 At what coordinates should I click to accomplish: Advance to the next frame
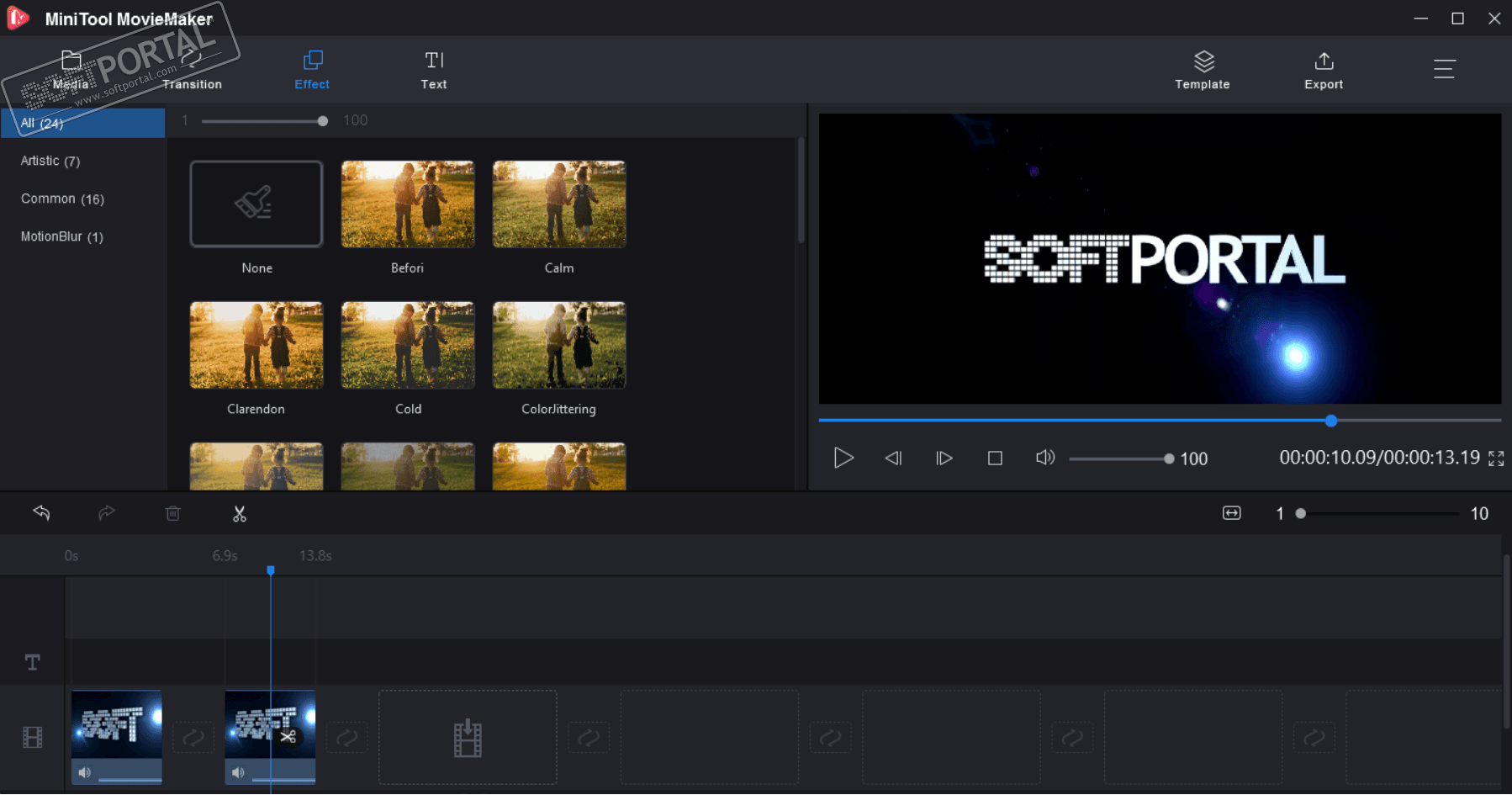[944, 458]
